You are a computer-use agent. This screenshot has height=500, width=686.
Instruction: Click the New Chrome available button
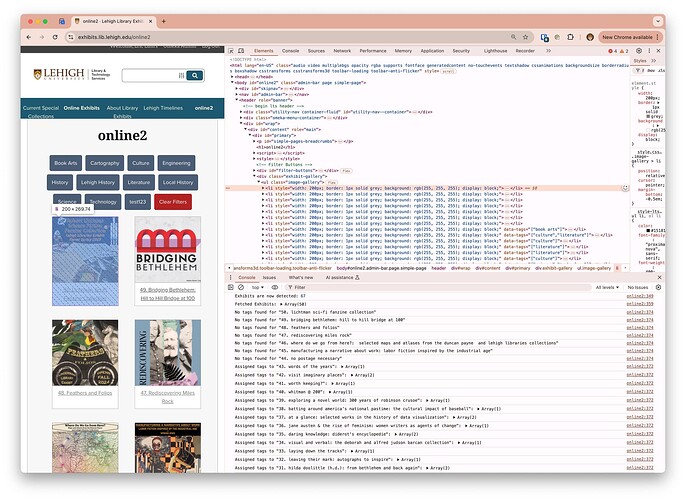tap(630, 37)
